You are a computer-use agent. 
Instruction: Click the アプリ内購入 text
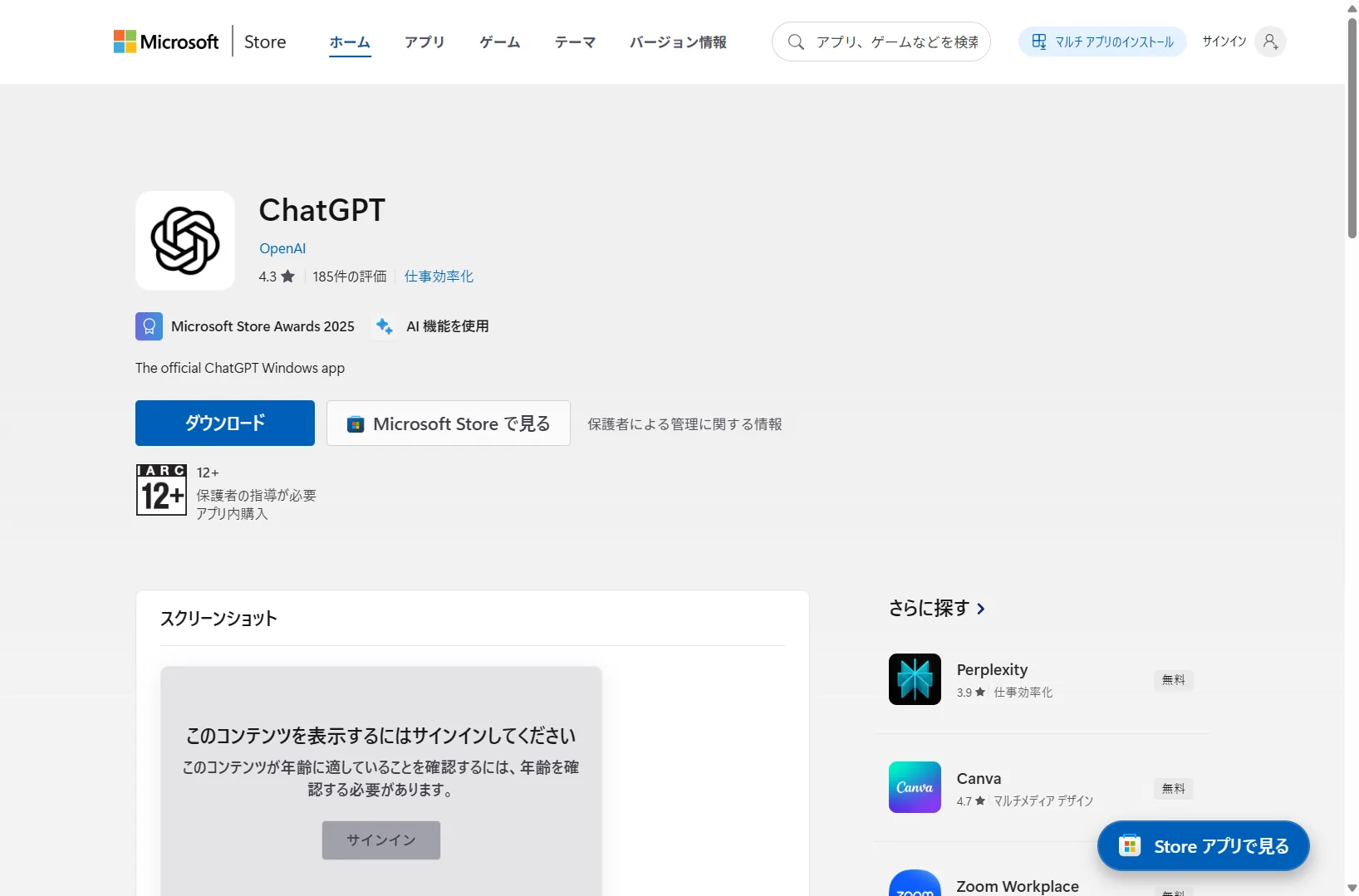point(232,514)
